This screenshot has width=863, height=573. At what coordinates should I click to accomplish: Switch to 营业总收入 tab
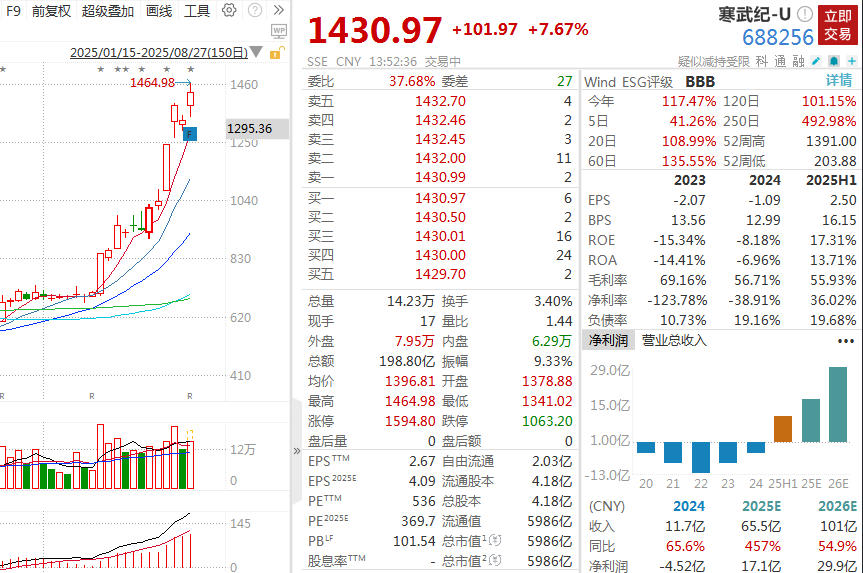point(674,340)
